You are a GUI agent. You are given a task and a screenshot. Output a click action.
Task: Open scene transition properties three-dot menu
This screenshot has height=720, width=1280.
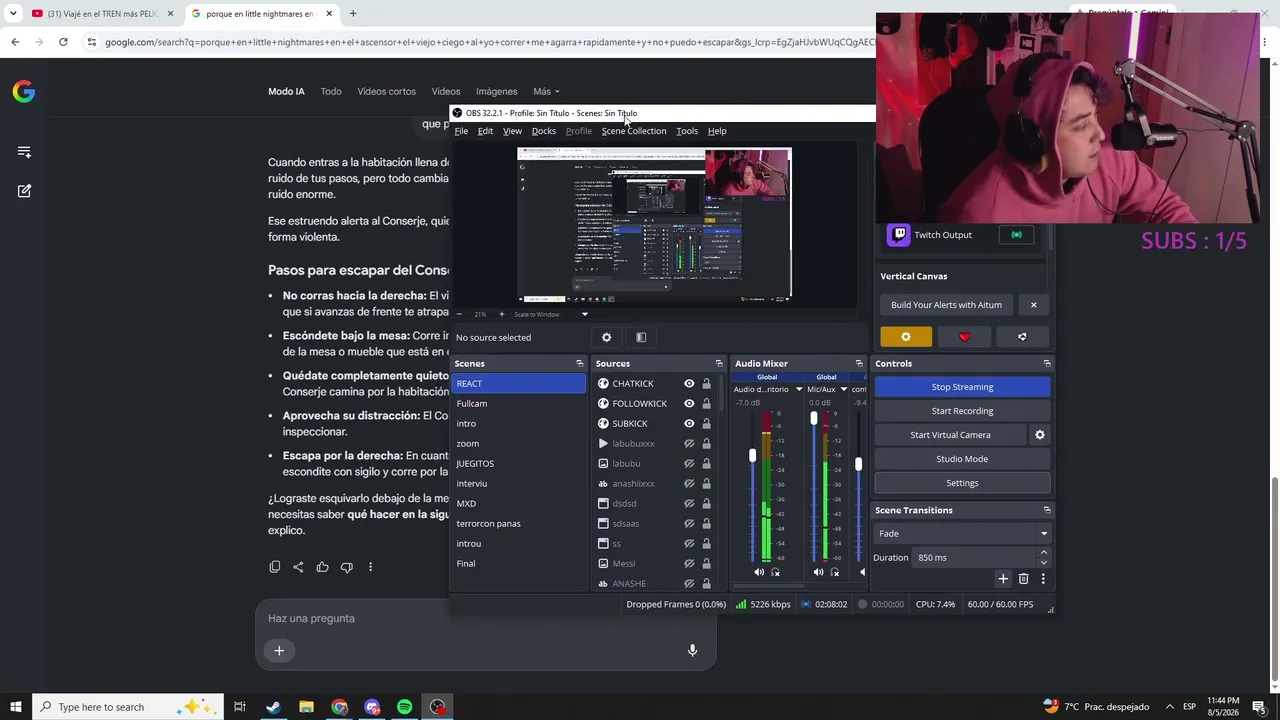tap(1043, 579)
